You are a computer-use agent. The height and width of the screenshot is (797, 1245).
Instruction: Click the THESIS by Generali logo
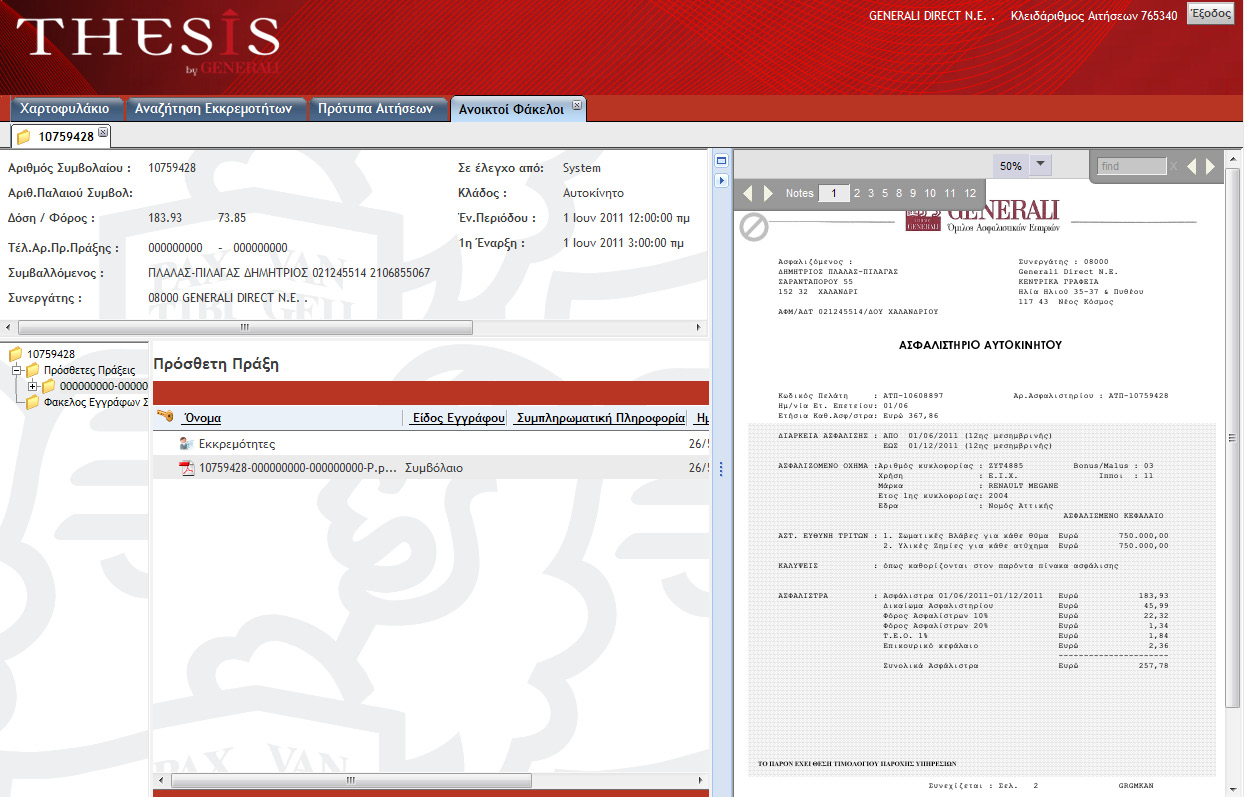(x=148, y=43)
